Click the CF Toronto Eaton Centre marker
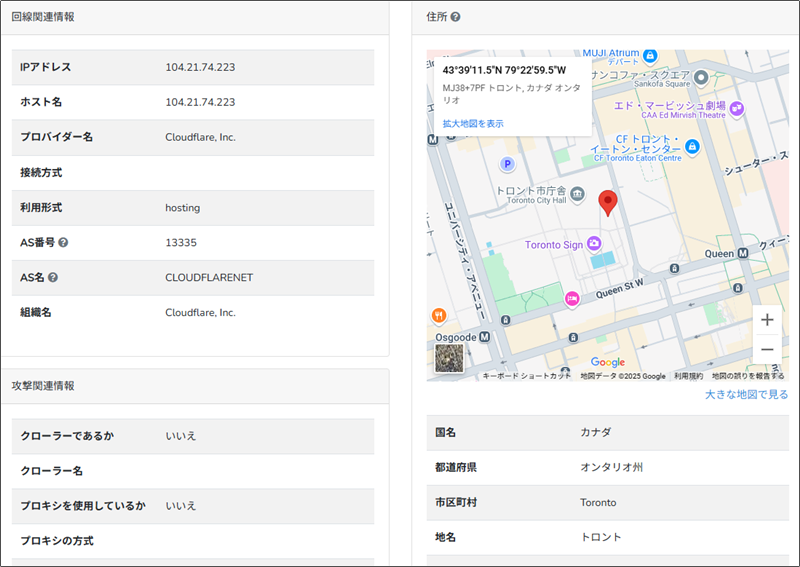 [692, 147]
